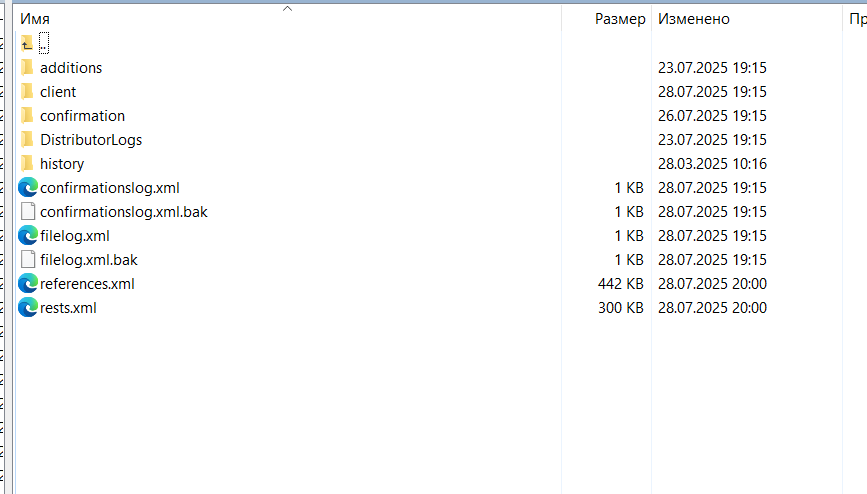
Task: Select the confirmationslog.xml.bak file name
Action: point(124,212)
